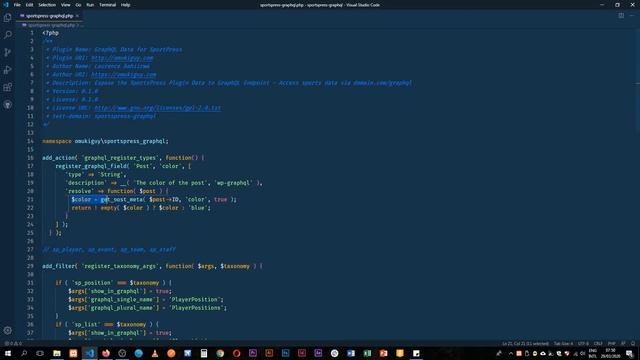Open Opera browser from the taskbar
This screenshot has width=640, height=360.
(236, 353)
